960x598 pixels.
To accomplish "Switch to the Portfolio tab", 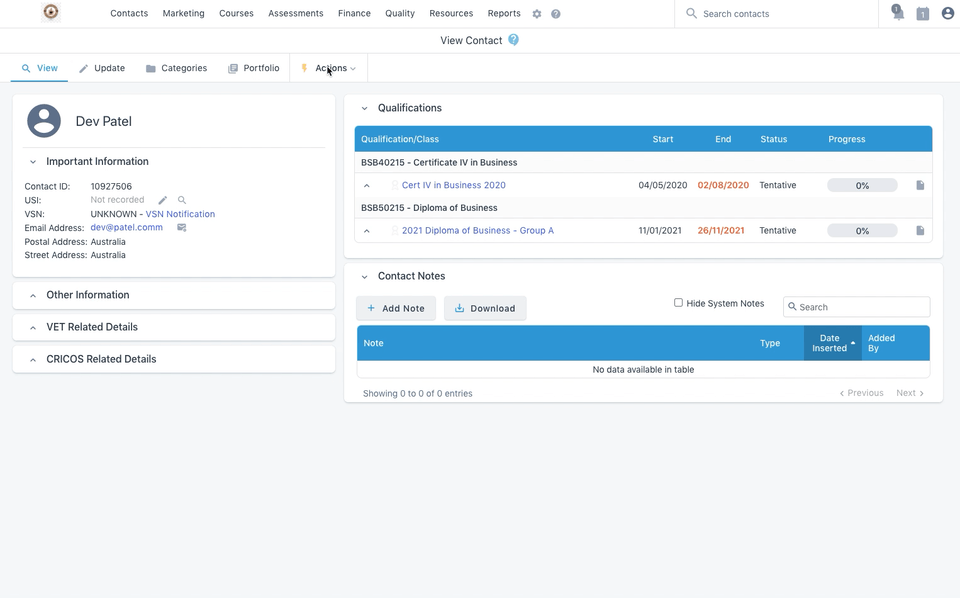I will click(x=253, y=68).
